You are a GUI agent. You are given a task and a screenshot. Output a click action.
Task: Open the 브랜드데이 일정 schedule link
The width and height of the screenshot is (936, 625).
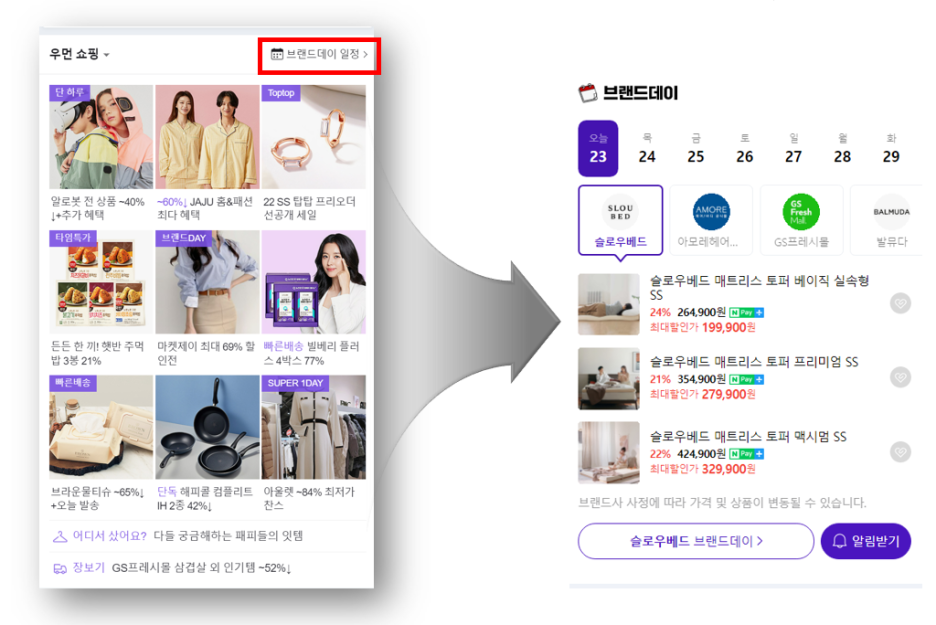tap(319, 54)
